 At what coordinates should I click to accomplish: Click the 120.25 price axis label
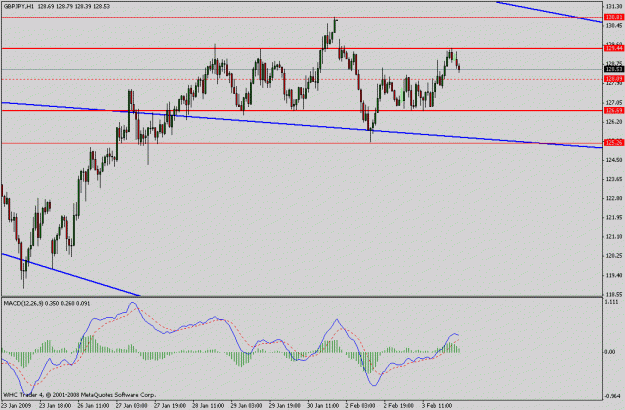click(615, 256)
